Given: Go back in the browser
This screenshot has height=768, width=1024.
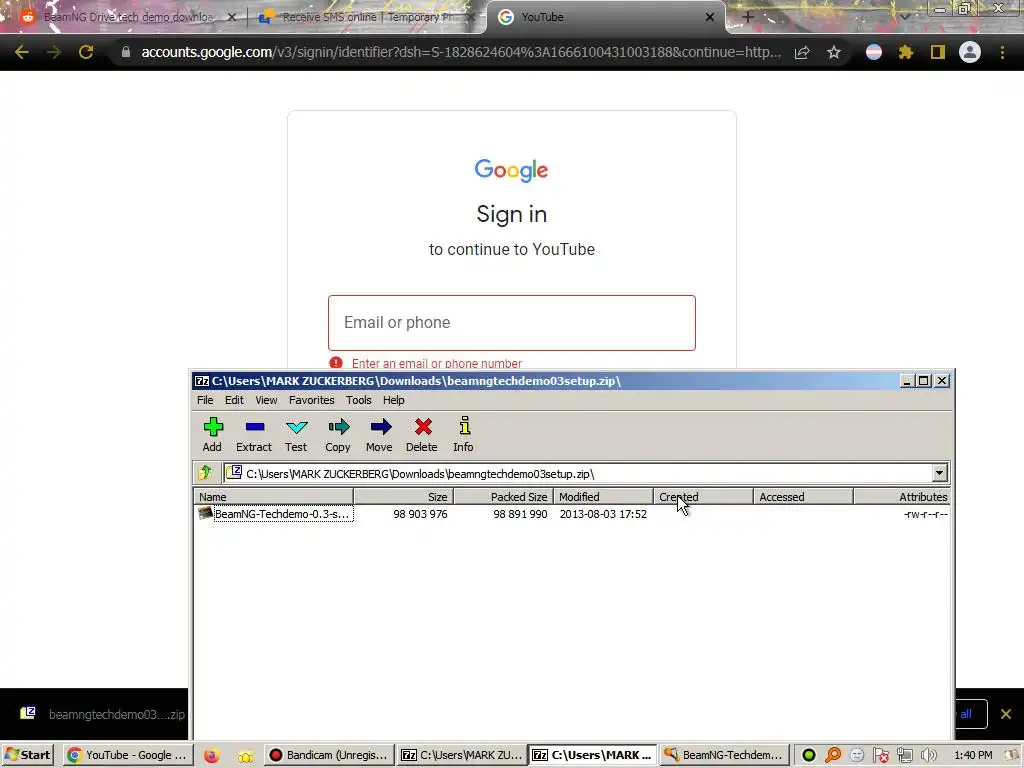Looking at the screenshot, I should 22,52.
